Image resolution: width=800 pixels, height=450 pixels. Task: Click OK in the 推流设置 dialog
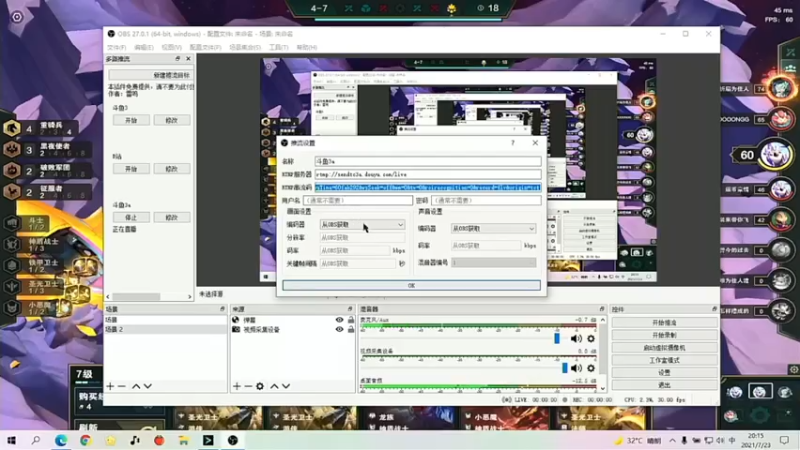411,285
